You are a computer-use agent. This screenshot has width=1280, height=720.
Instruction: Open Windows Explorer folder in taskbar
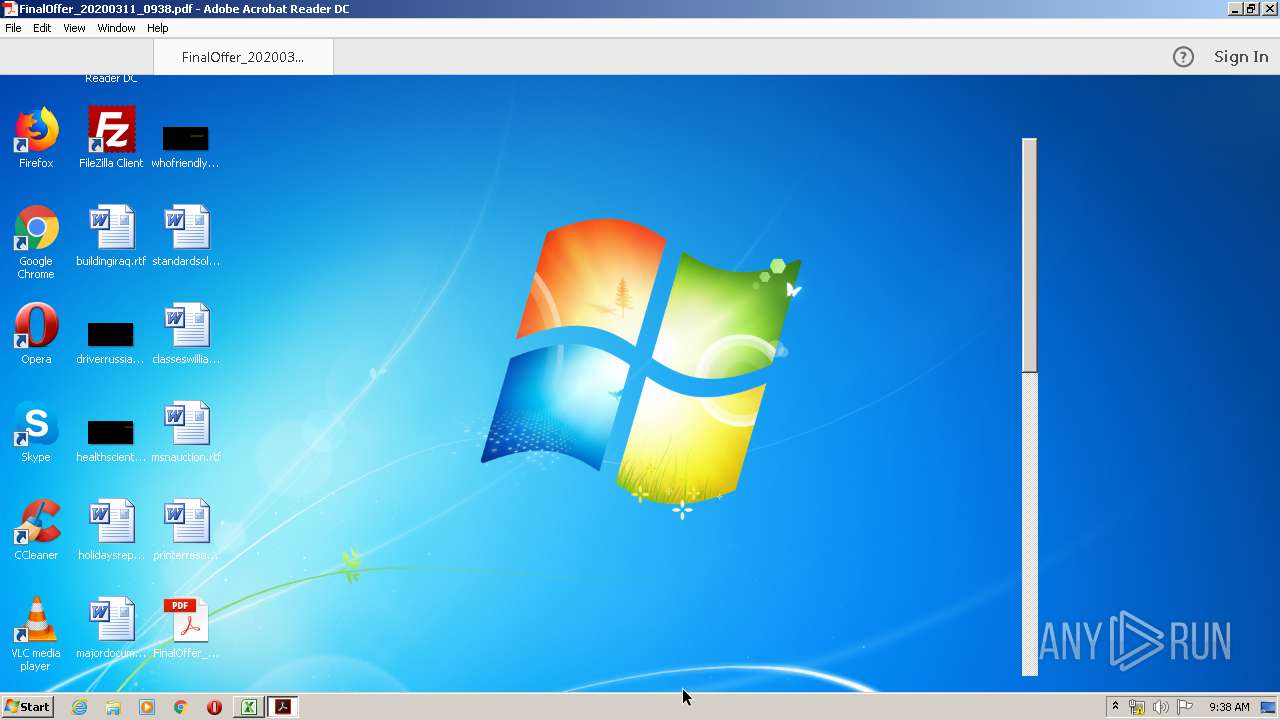(113, 707)
